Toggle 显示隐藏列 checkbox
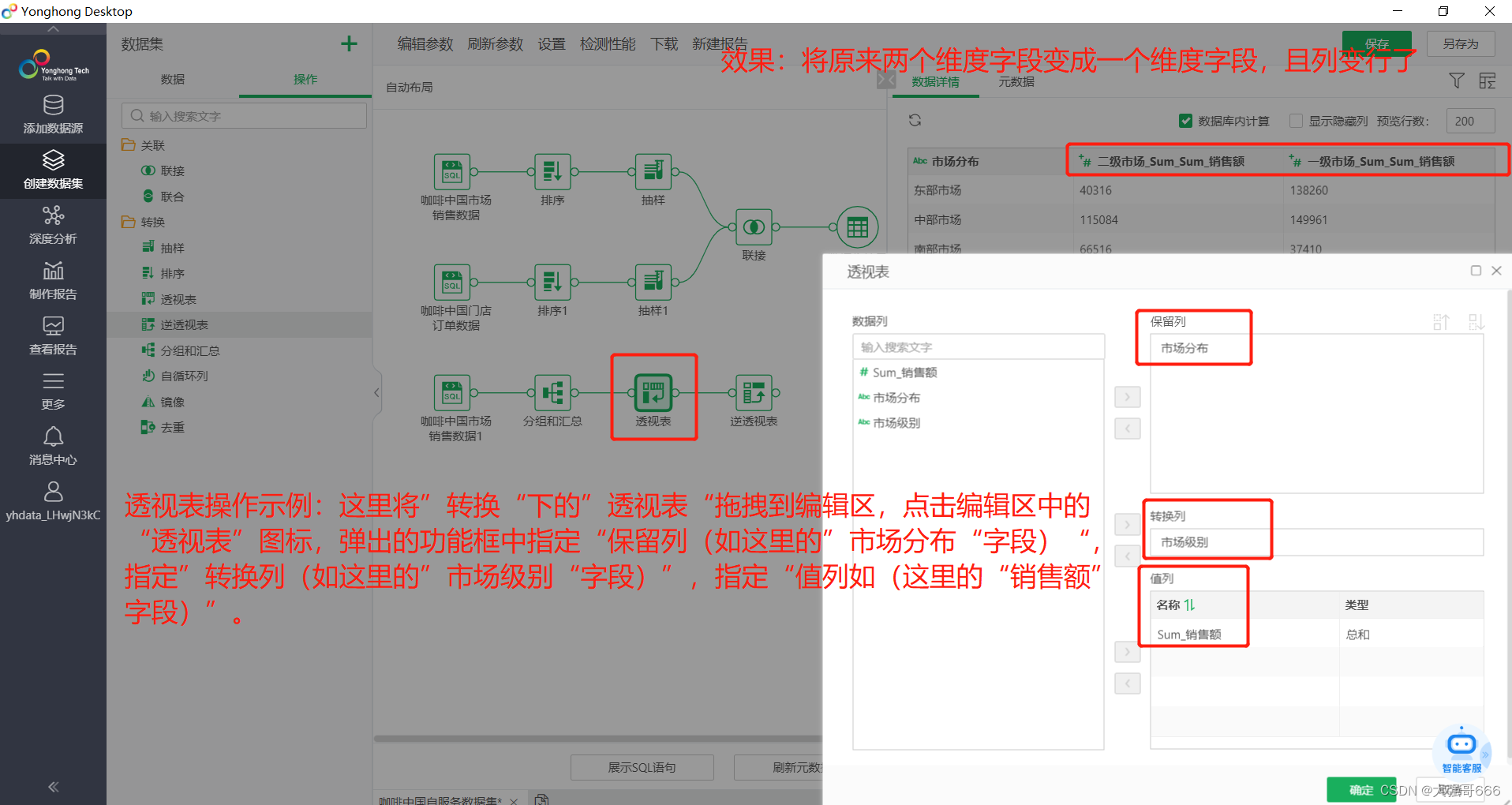This screenshot has width=1512, height=805. (x=1296, y=121)
